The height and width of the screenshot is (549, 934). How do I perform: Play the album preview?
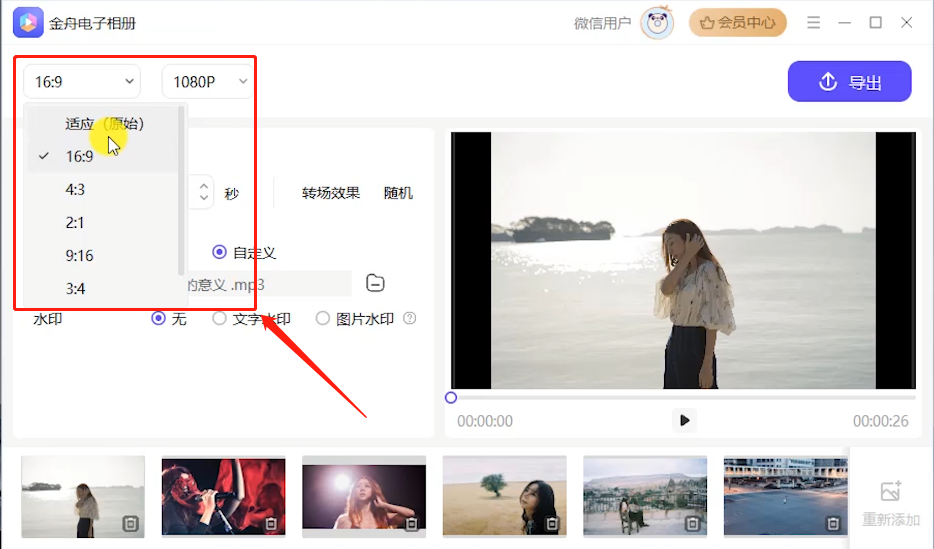(x=684, y=420)
